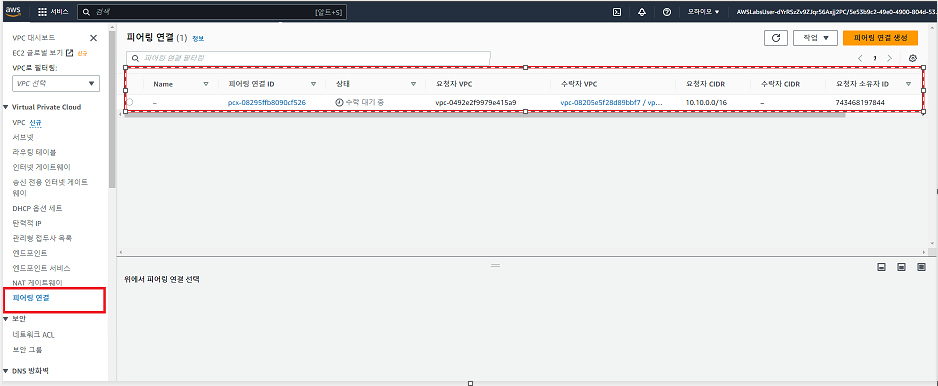Image resolution: width=938 pixels, height=386 pixels.
Task: Open accepter VPC vpc-08205e5f28d89bbf7 link
Action: [x=611, y=102]
